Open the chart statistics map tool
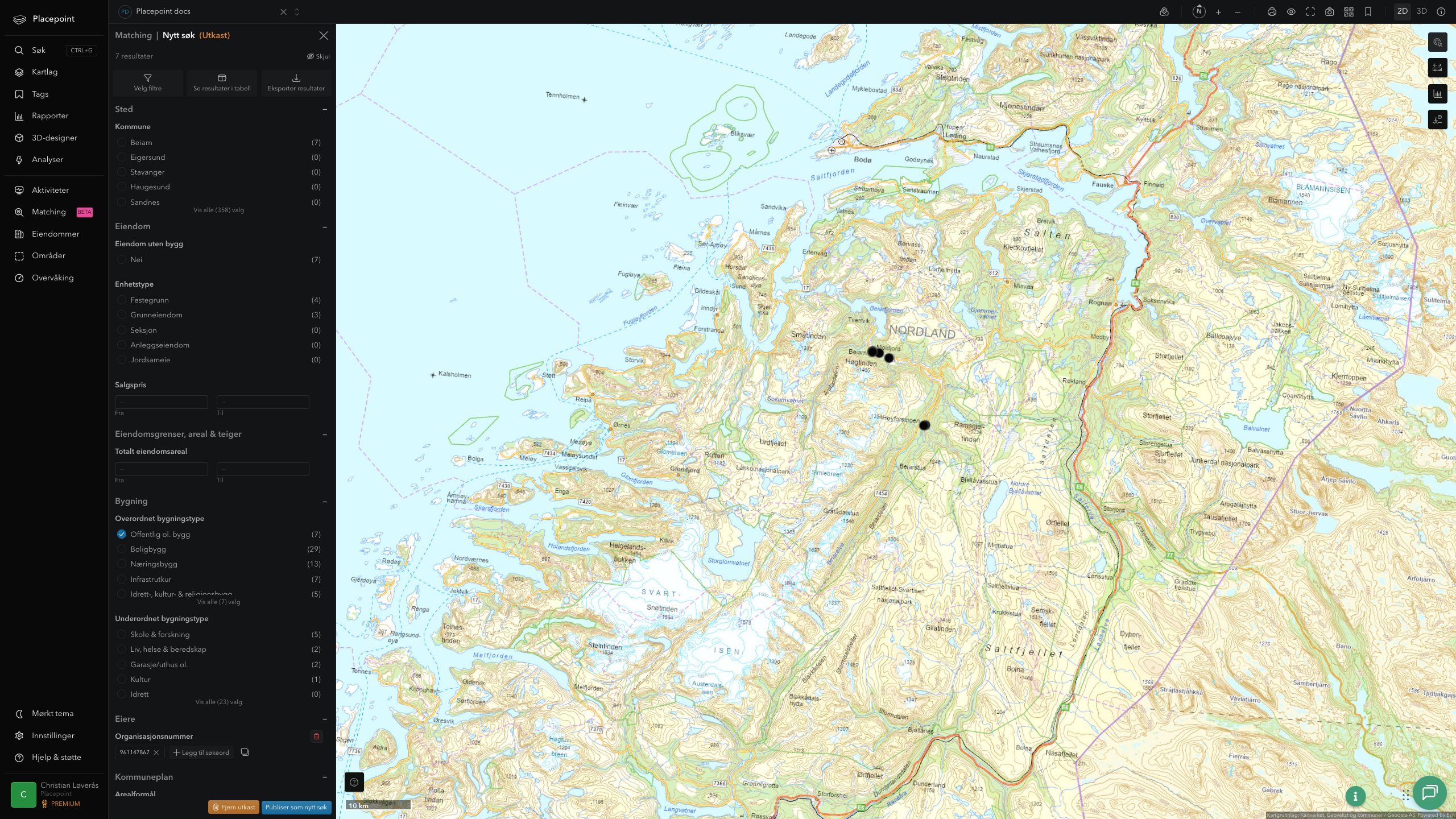 1438,94
